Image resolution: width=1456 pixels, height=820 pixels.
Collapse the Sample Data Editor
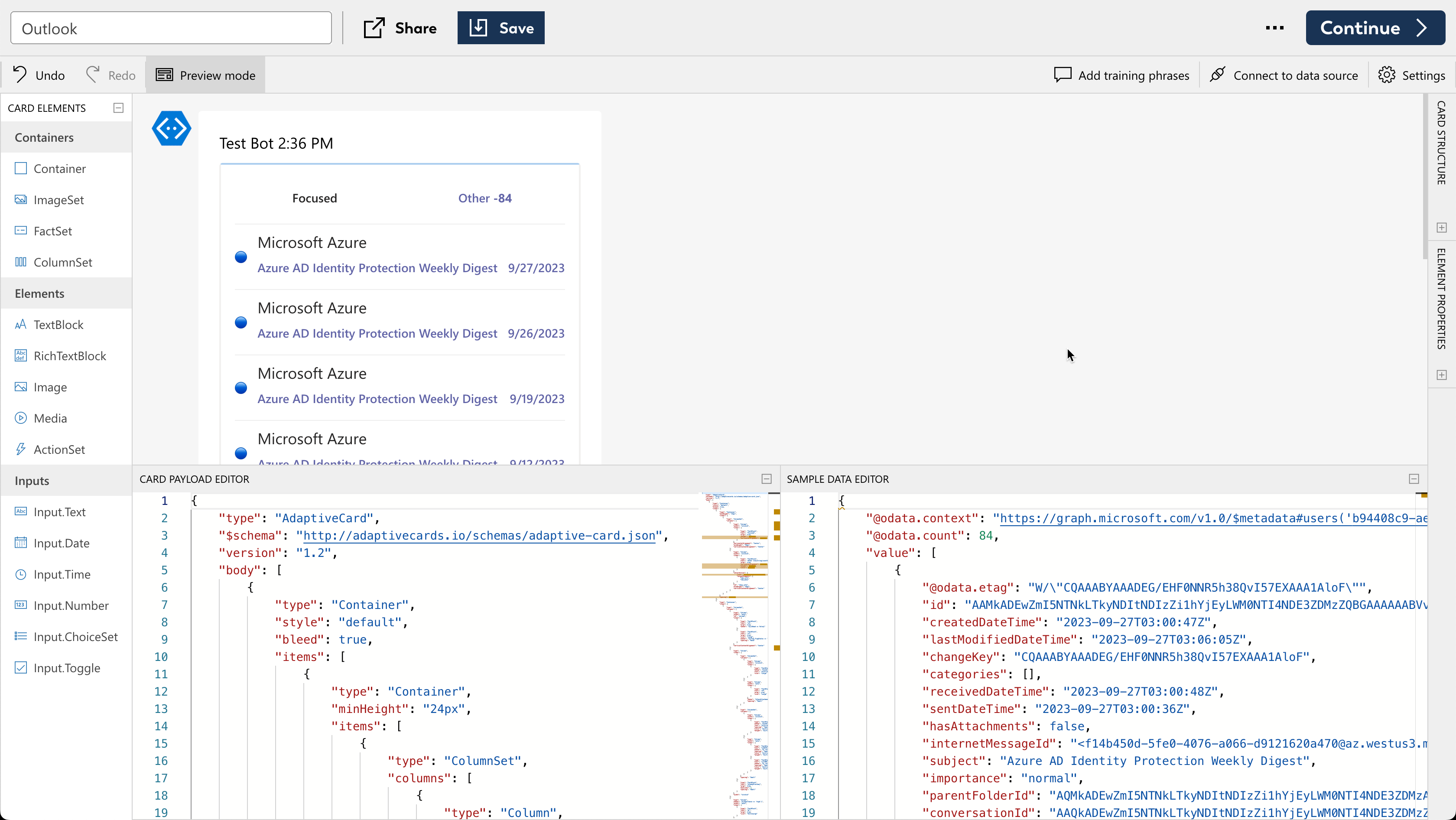pos(1414,478)
